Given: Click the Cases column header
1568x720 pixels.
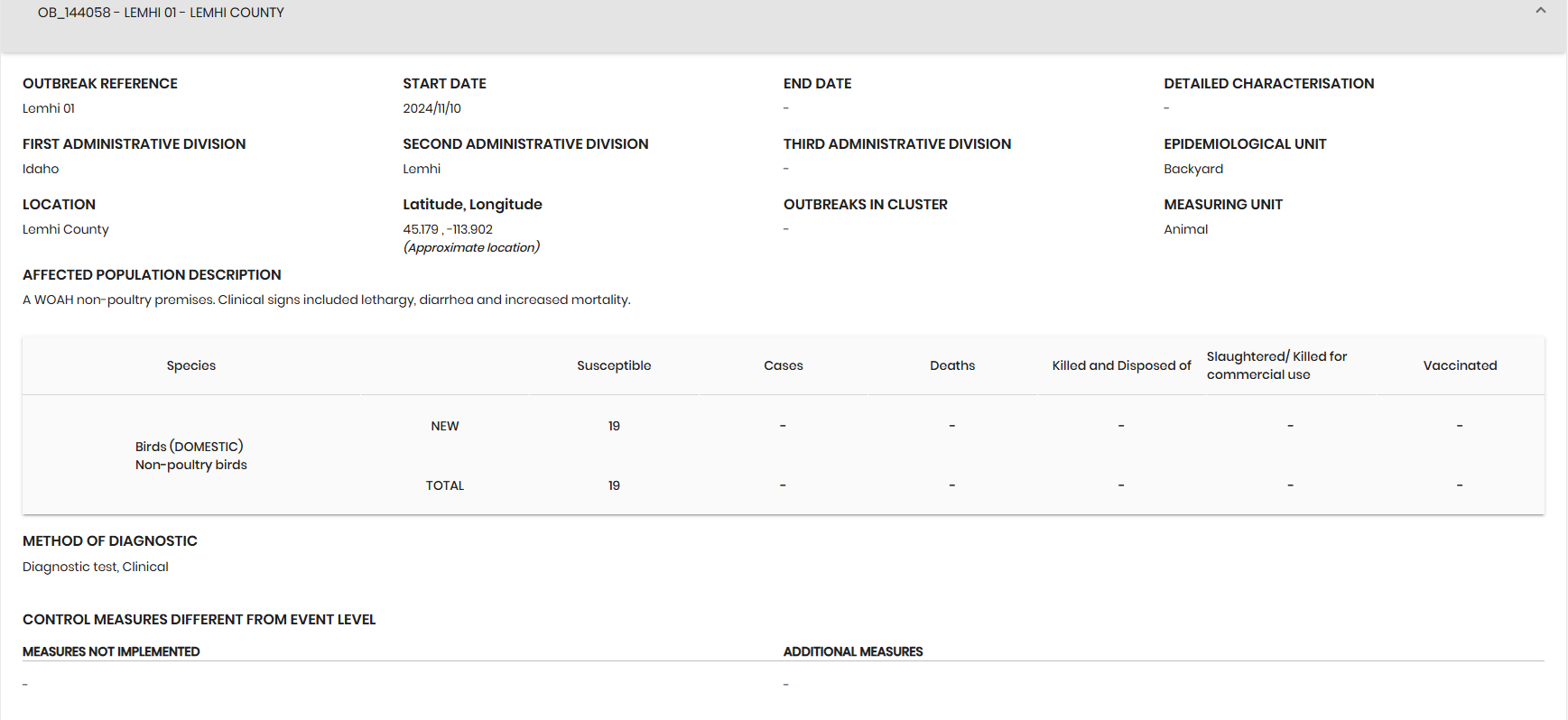Looking at the screenshot, I should [x=784, y=365].
